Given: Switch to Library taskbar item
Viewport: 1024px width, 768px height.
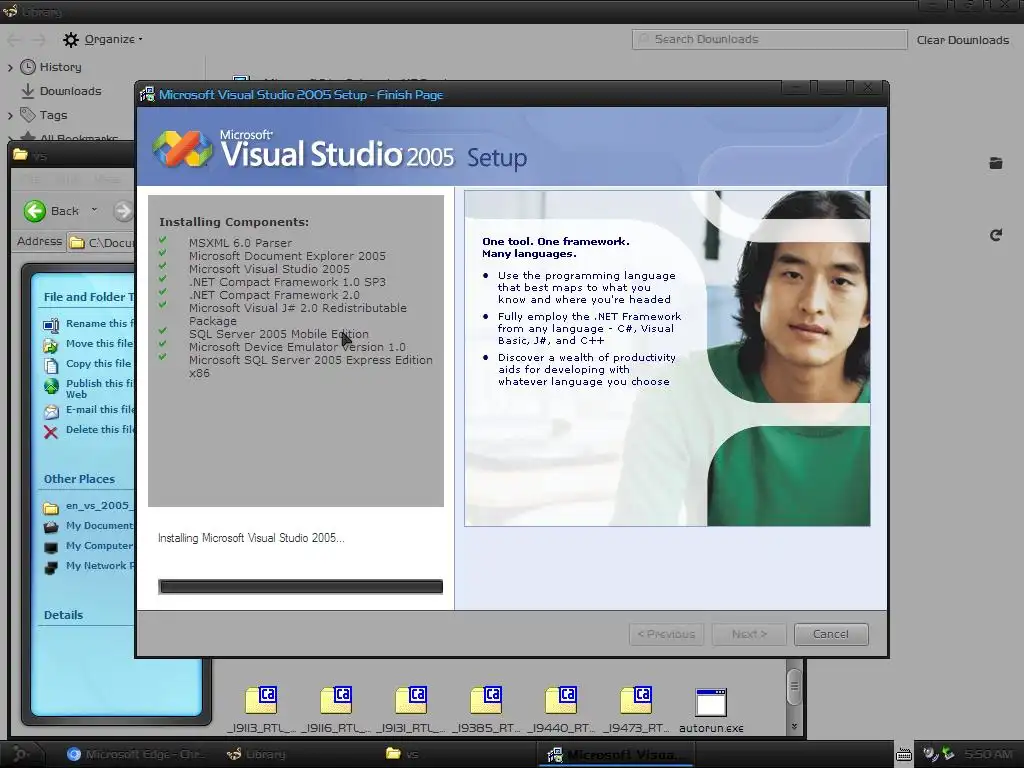Looking at the screenshot, I should tap(256, 754).
